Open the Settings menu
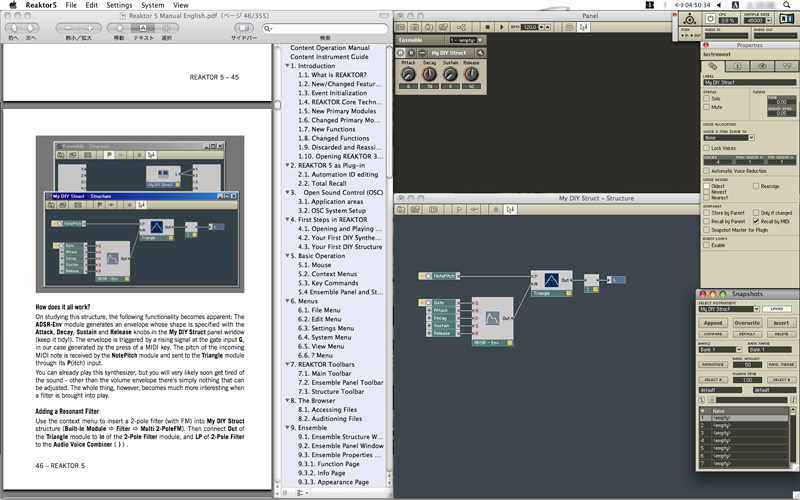The height and width of the screenshot is (500, 800). tap(119, 5)
